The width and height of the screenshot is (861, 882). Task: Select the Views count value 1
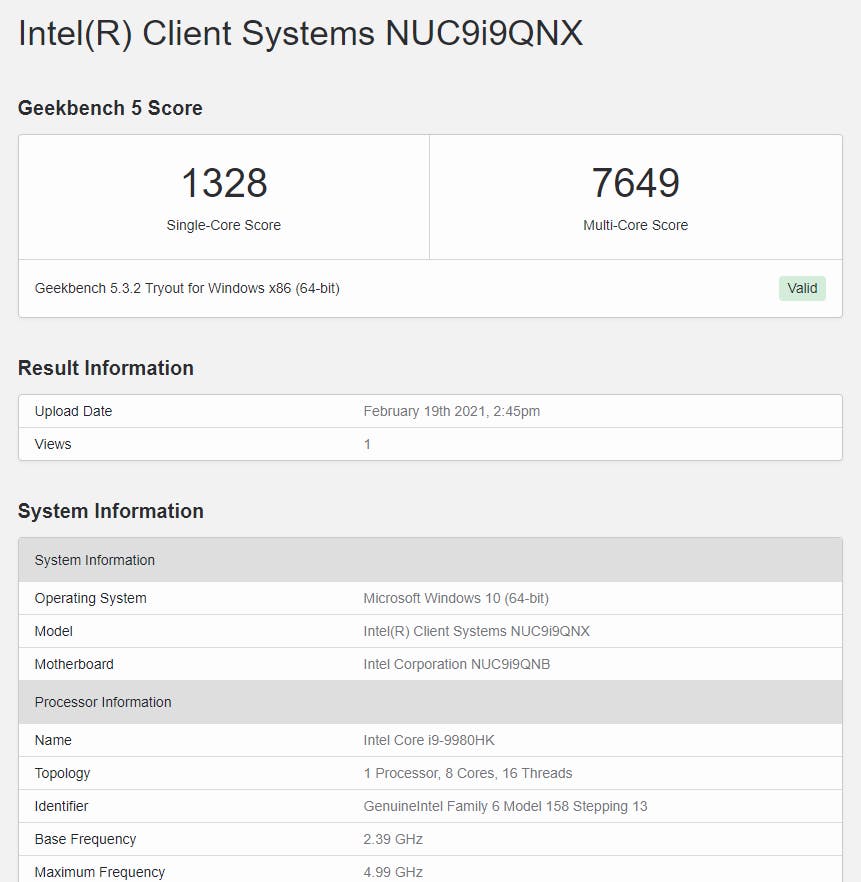367,444
